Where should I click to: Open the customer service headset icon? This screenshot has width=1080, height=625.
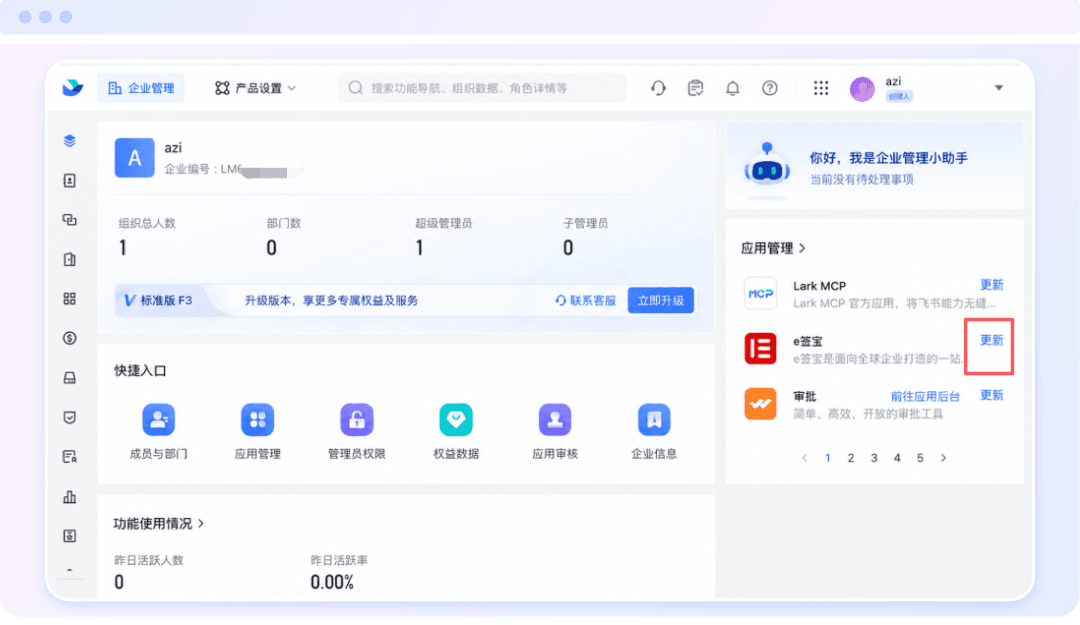(658, 88)
